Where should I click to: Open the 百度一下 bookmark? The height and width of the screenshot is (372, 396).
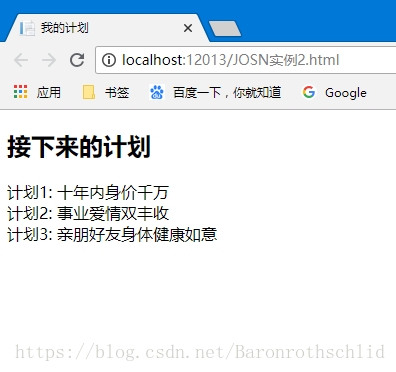215,92
